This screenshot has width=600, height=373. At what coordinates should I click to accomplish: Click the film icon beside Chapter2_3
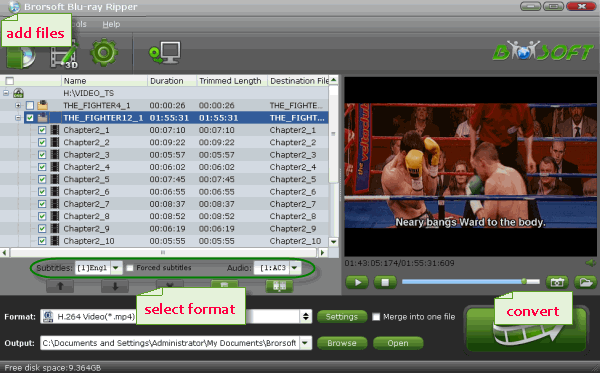pyautogui.click(x=55, y=155)
